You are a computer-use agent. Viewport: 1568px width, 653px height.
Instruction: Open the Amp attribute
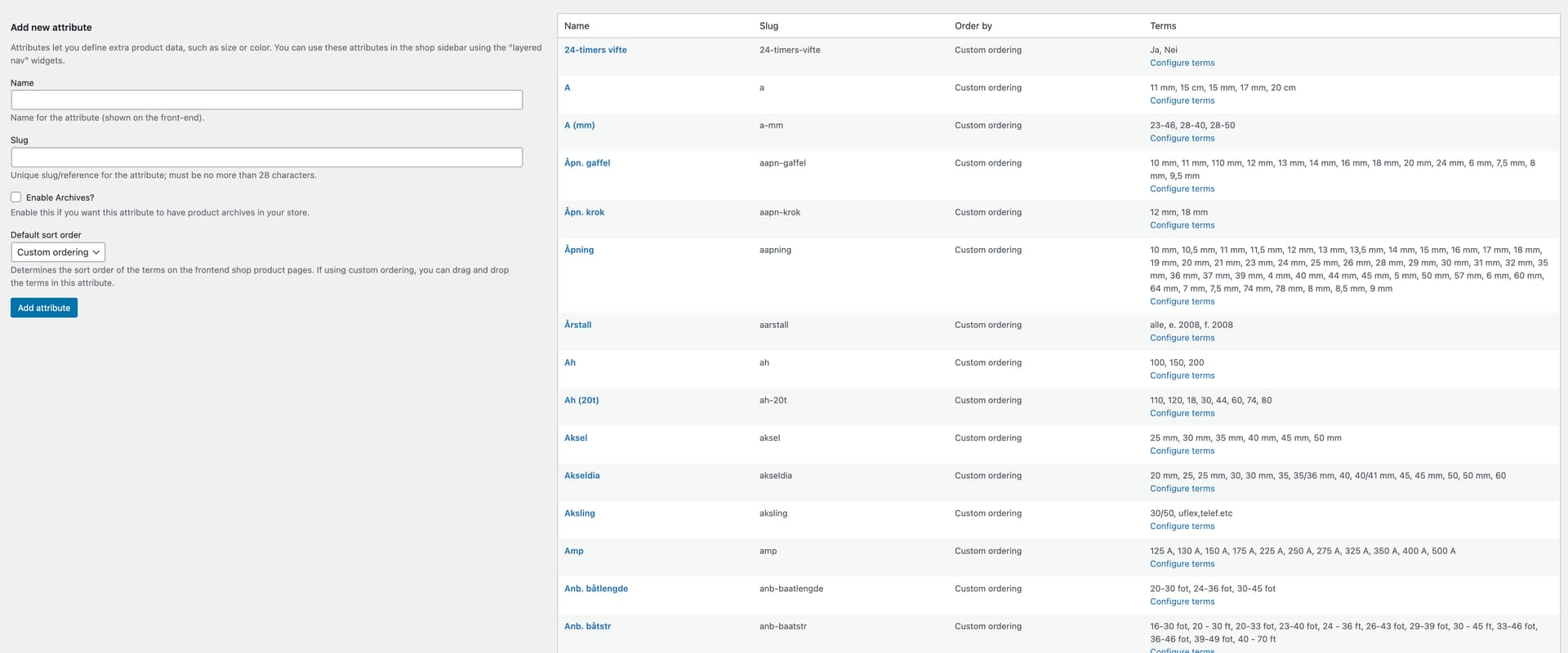[574, 551]
